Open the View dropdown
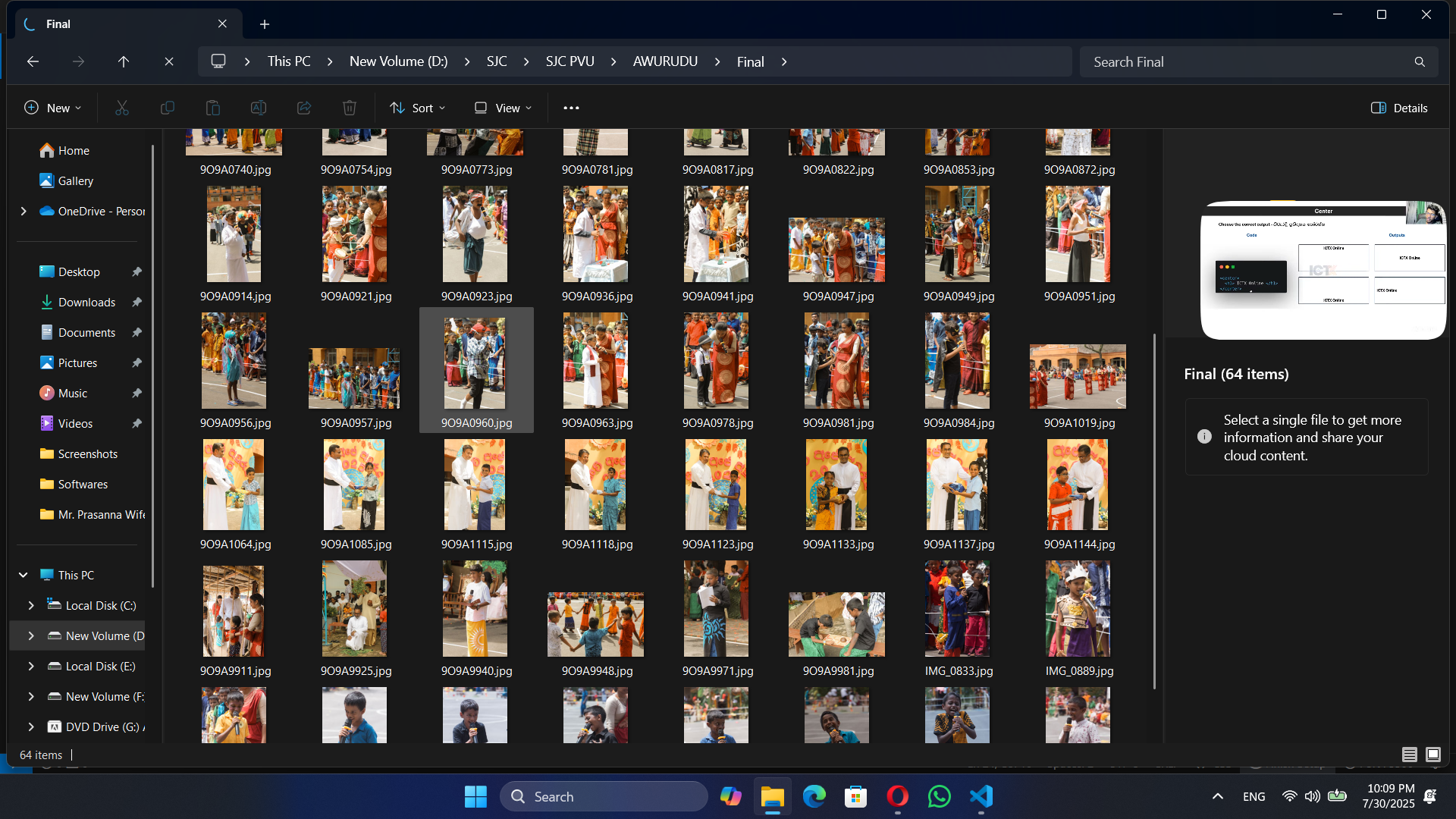The width and height of the screenshot is (1456, 819). pos(503,108)
